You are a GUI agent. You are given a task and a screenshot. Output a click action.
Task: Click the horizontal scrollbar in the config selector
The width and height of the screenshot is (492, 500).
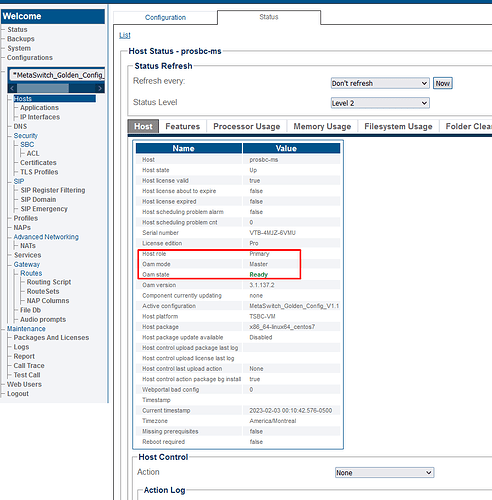coord(43,88)
